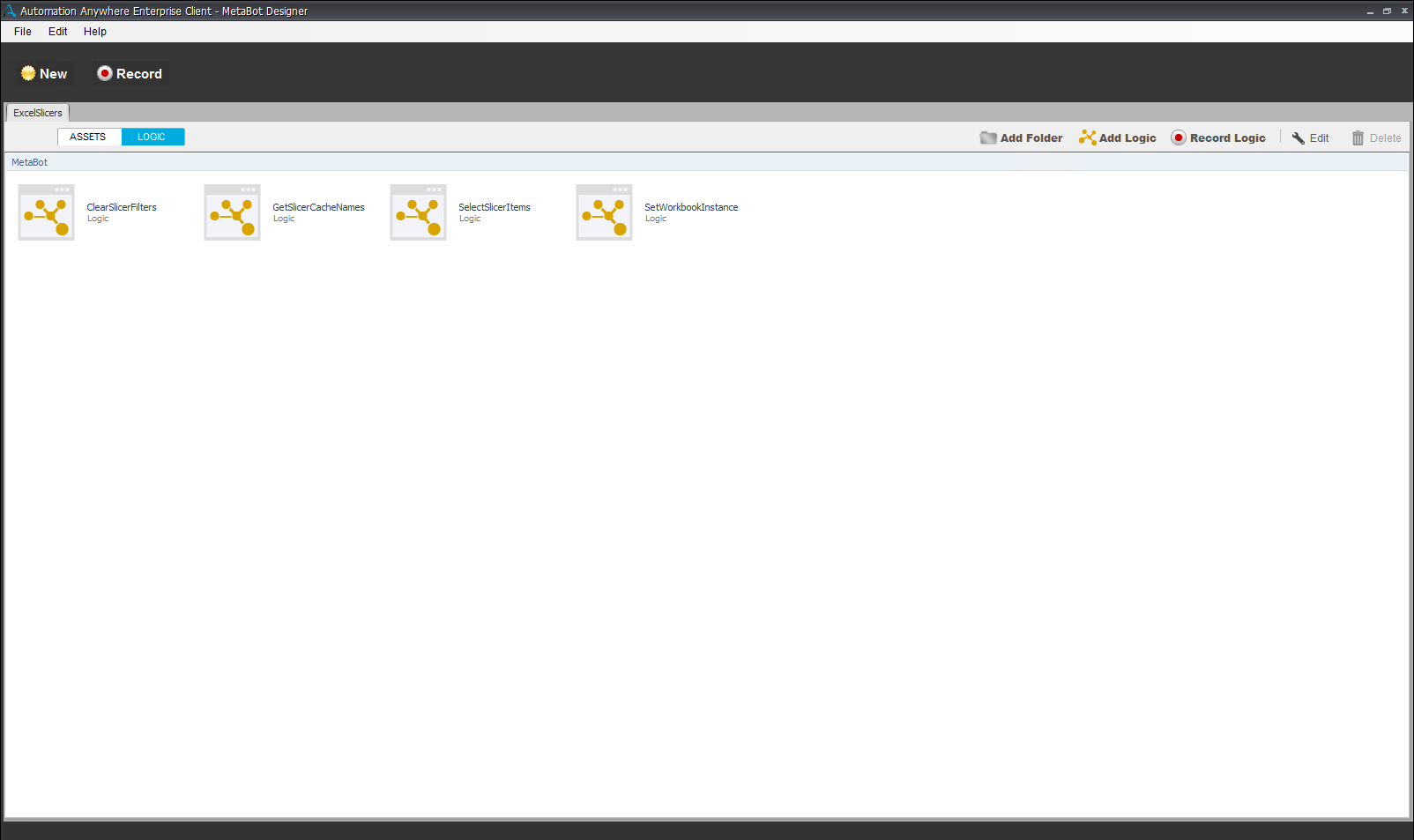The width and height of the screenshot is (1414, 840).
Task: Select the SetWorkbookInstance name text
Action: (691, 207)
